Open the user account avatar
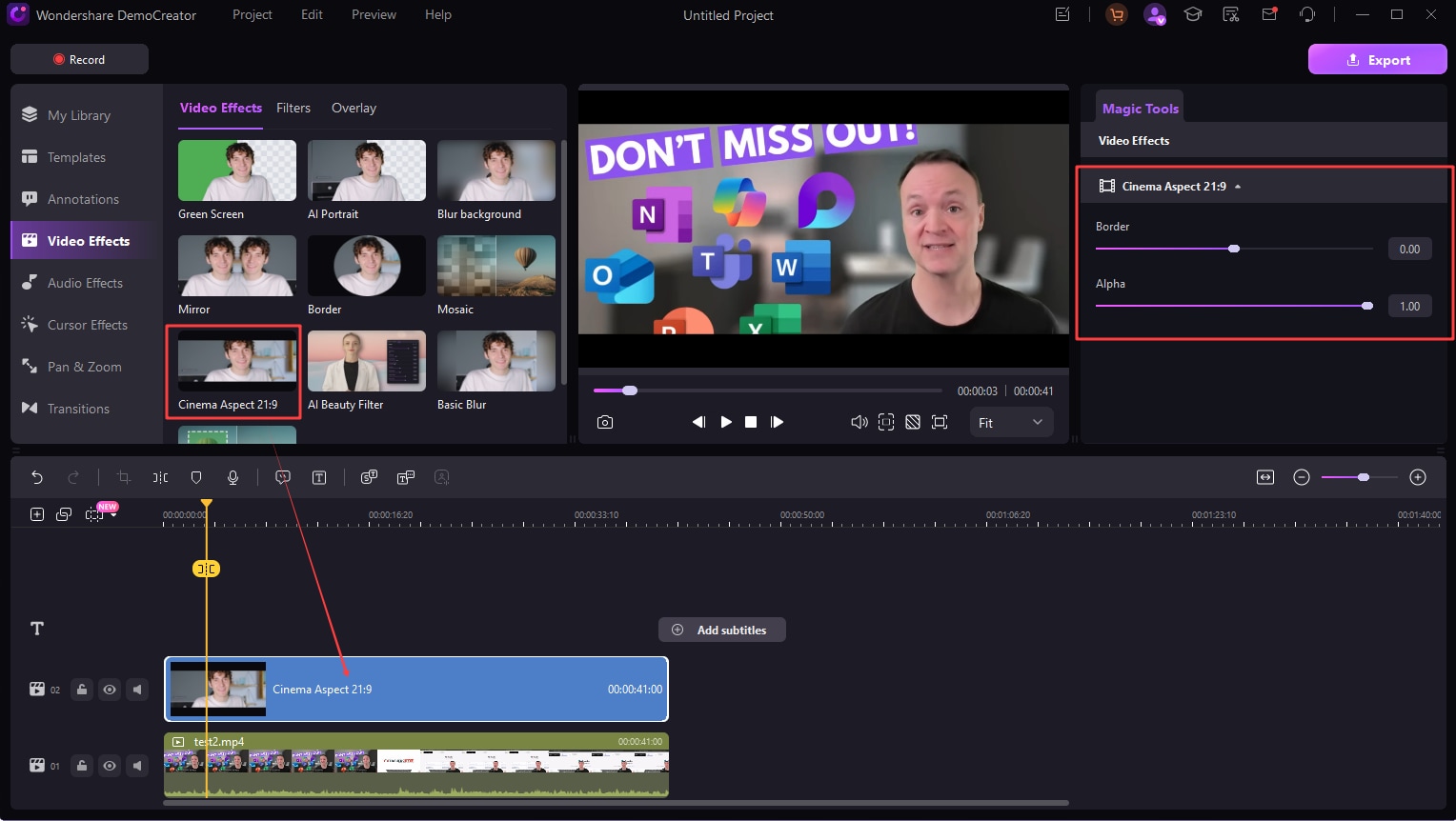 point(1155,14)
